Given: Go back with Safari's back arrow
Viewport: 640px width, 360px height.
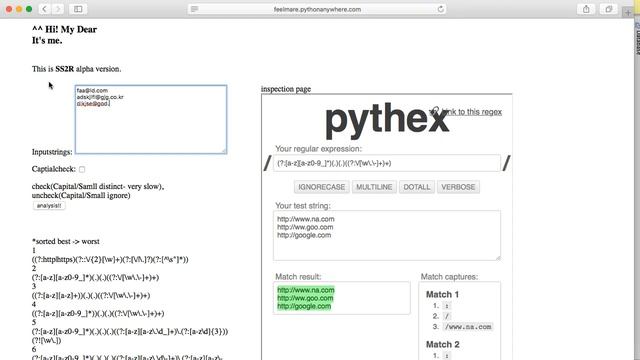Looking at the screenshot, I should 44,9.
